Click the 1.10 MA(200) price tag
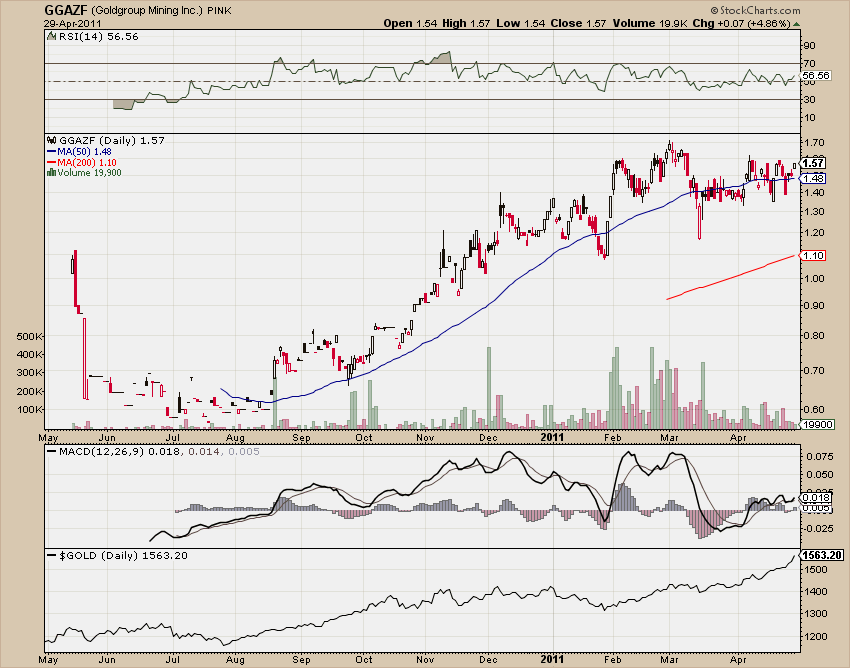 (814, 255)
